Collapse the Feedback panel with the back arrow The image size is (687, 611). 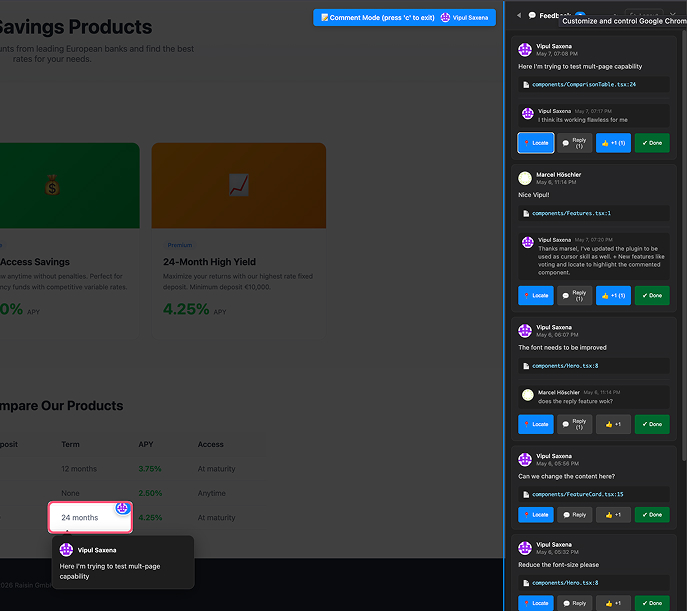coord(519,15)
